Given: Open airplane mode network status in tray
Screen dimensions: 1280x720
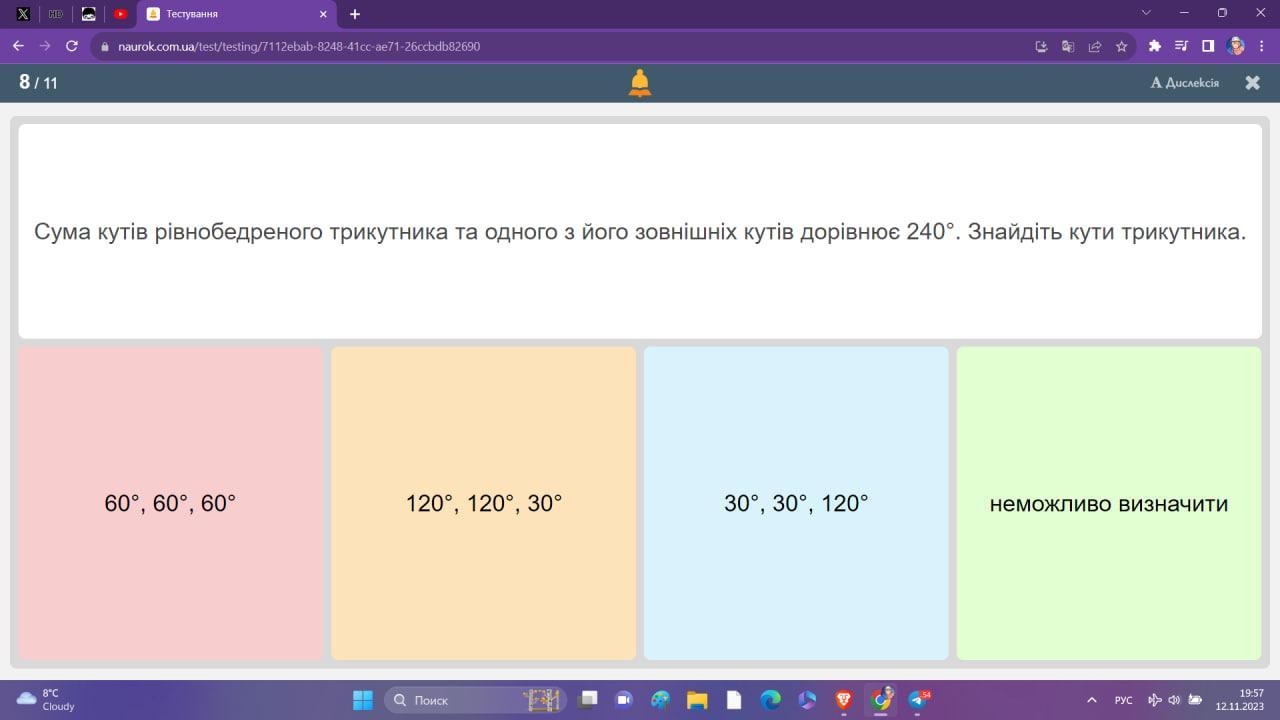Looking at the screenshot, I should coord(1155,700).
